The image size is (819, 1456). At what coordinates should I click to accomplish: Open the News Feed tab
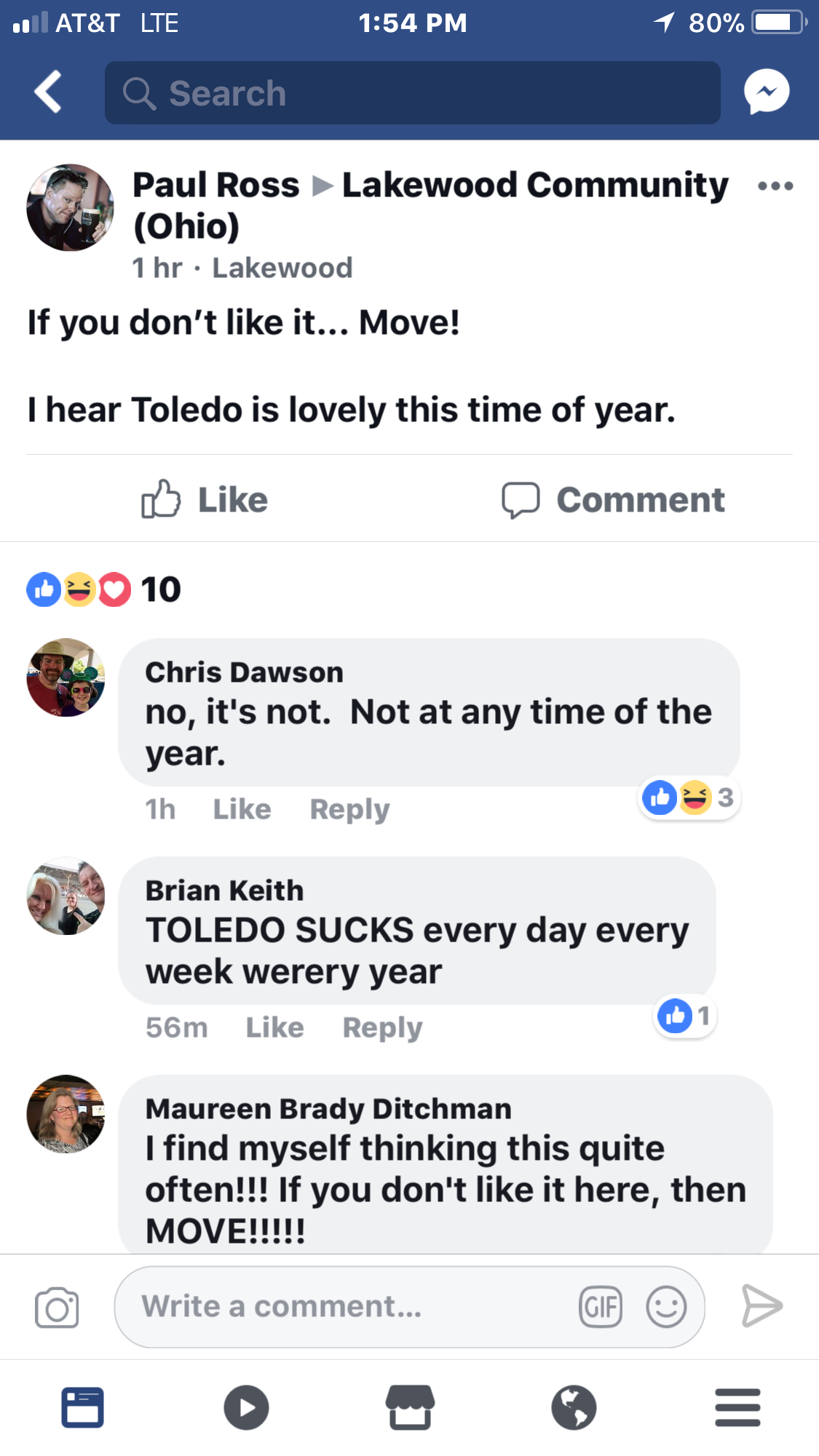pos(82,1407)
